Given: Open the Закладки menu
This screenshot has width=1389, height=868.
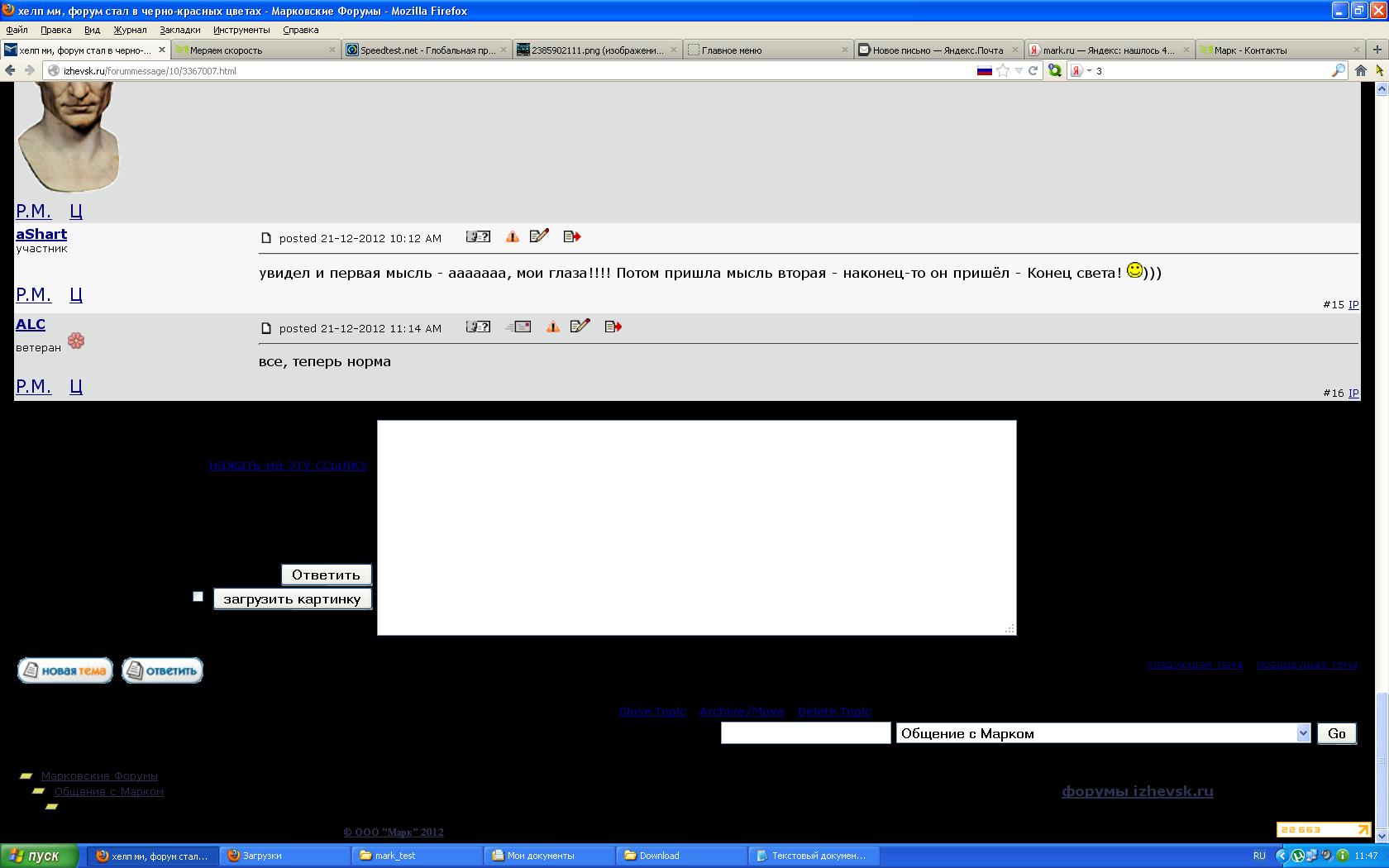Looking at the screenshot, I should click(179, 30).
